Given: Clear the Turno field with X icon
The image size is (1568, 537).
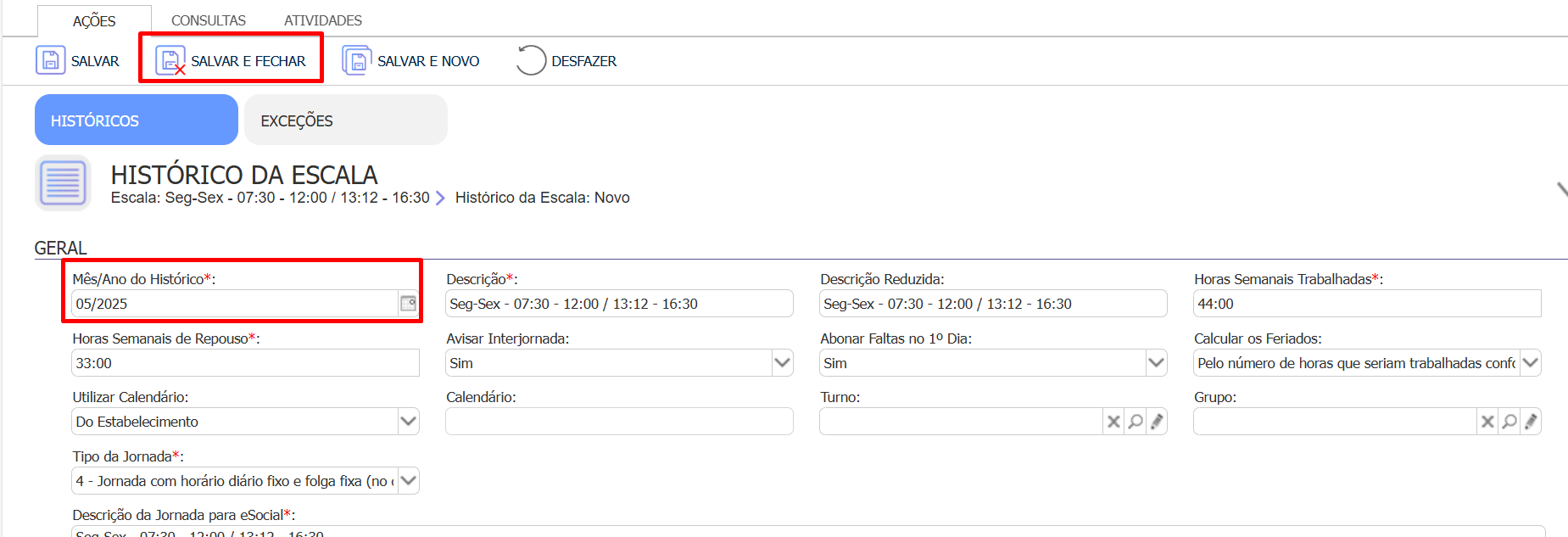Looking at the screenshot, I should 1113,422.
